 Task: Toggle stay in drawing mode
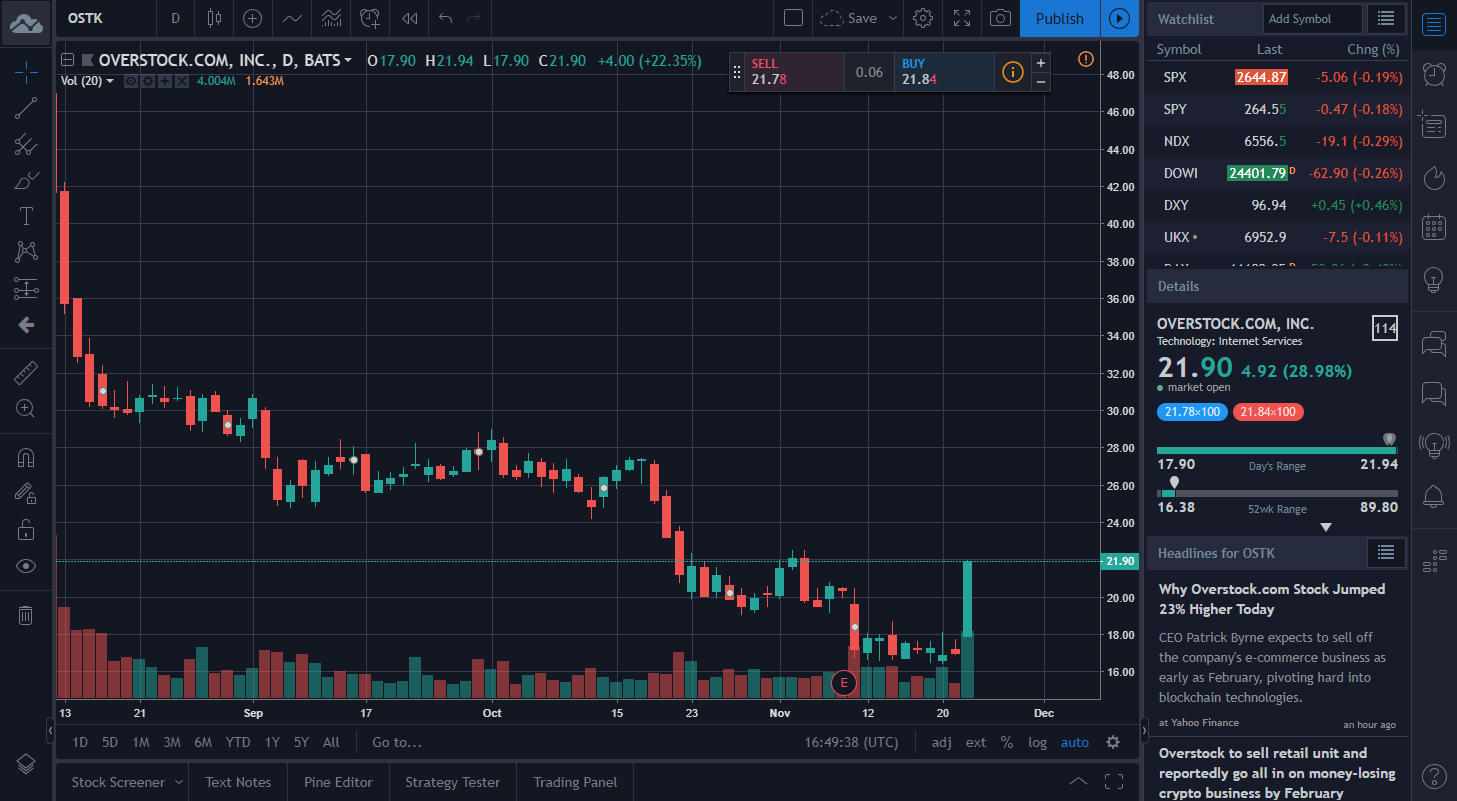tap(26, 493)
